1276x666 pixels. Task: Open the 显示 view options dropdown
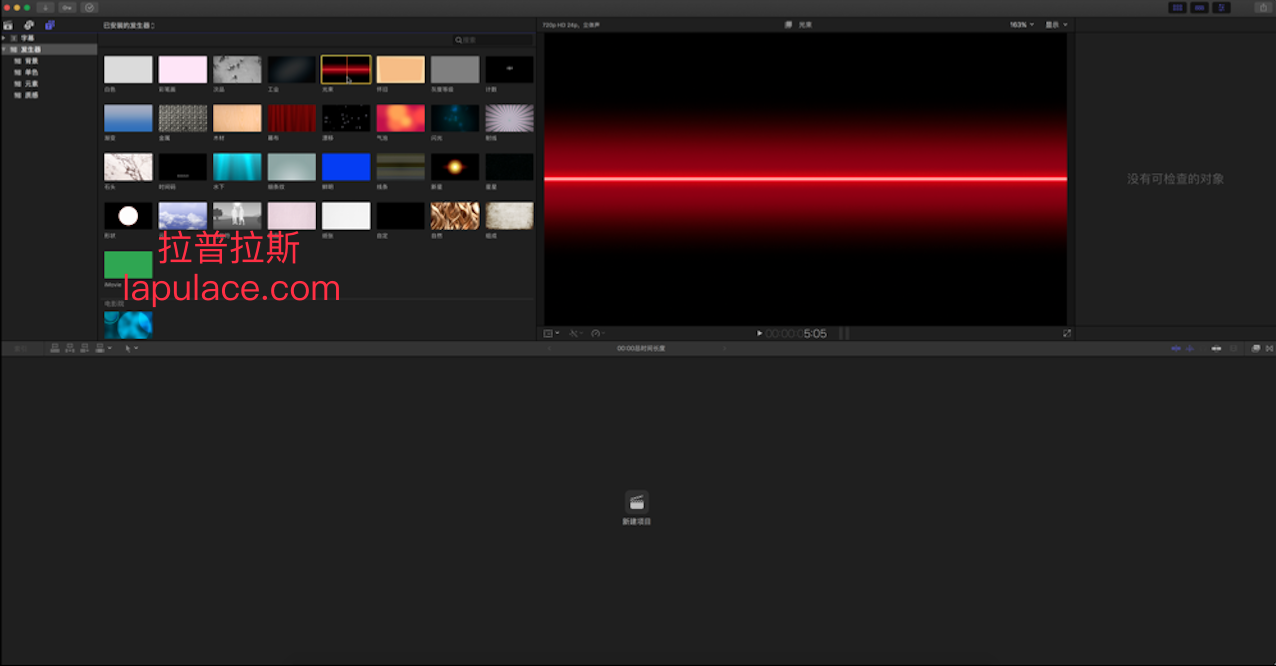click(1057, 25)
